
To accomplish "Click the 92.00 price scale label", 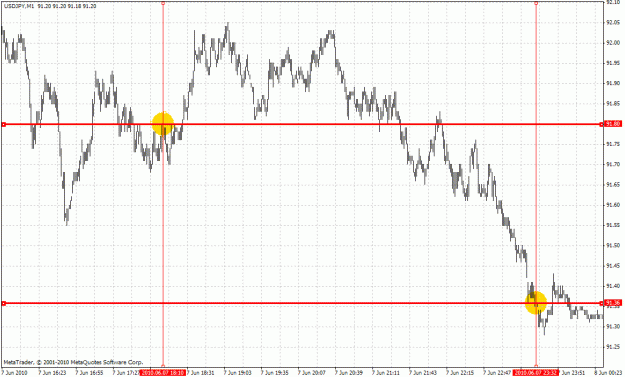I will pos(613,43).
